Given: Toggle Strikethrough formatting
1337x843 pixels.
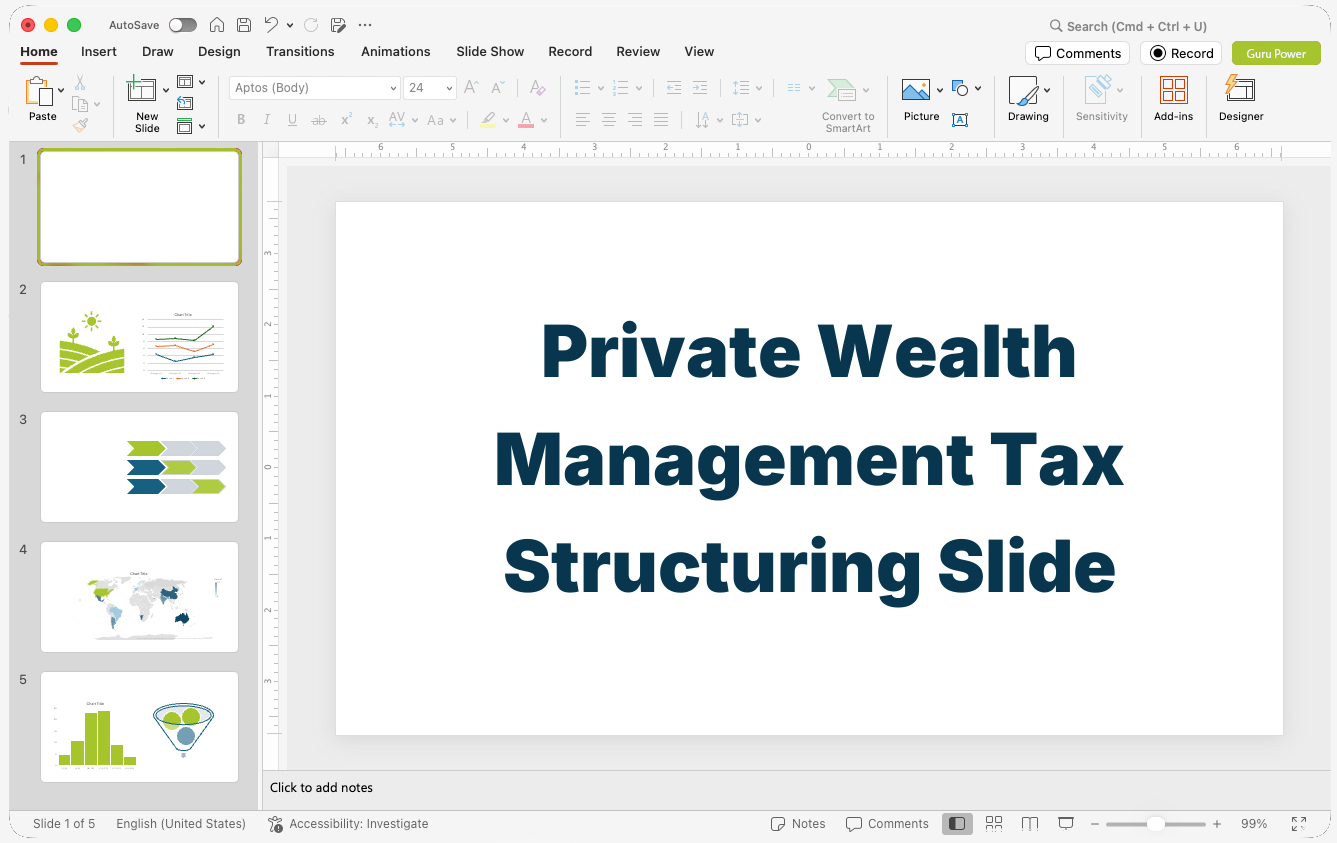Looking at the screenshot, I should pyautogui.click(x=319, y=120).
